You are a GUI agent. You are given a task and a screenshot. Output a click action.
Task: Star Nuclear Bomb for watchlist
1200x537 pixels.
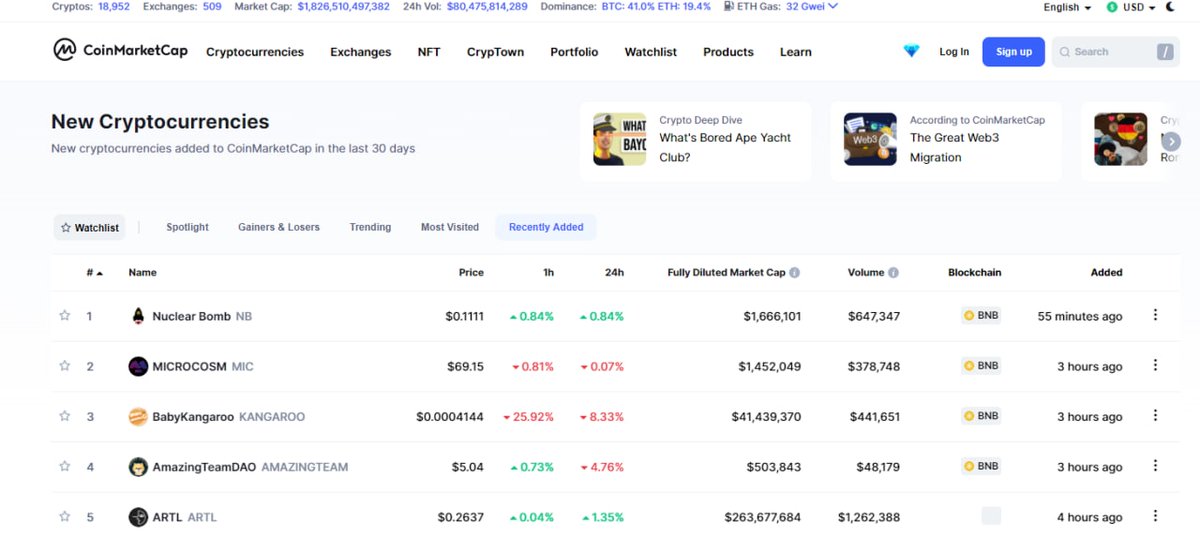tap(65, 316)
